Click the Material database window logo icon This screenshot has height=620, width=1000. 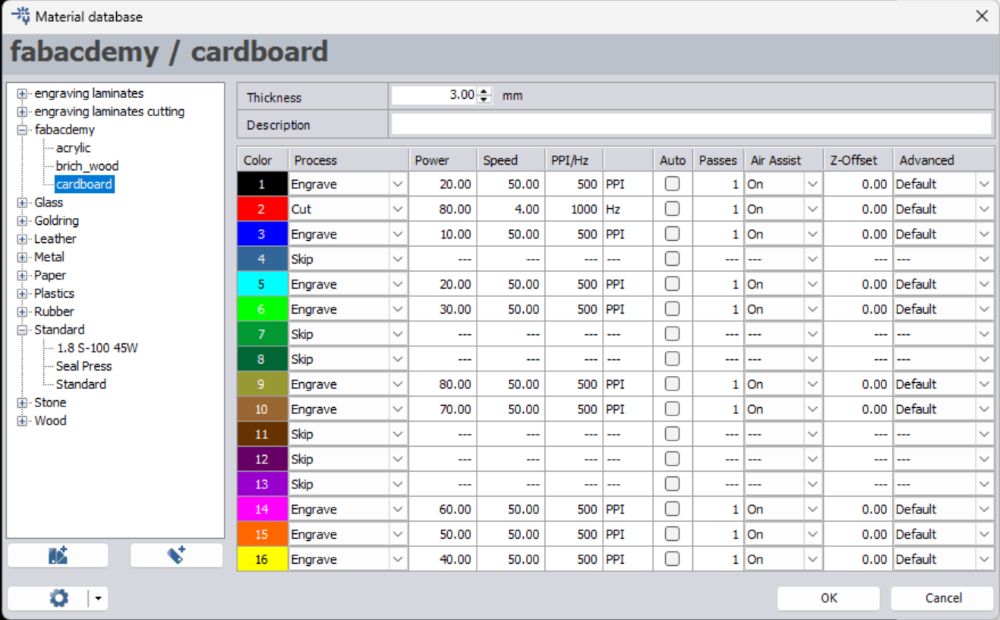(x=20, y=16)
